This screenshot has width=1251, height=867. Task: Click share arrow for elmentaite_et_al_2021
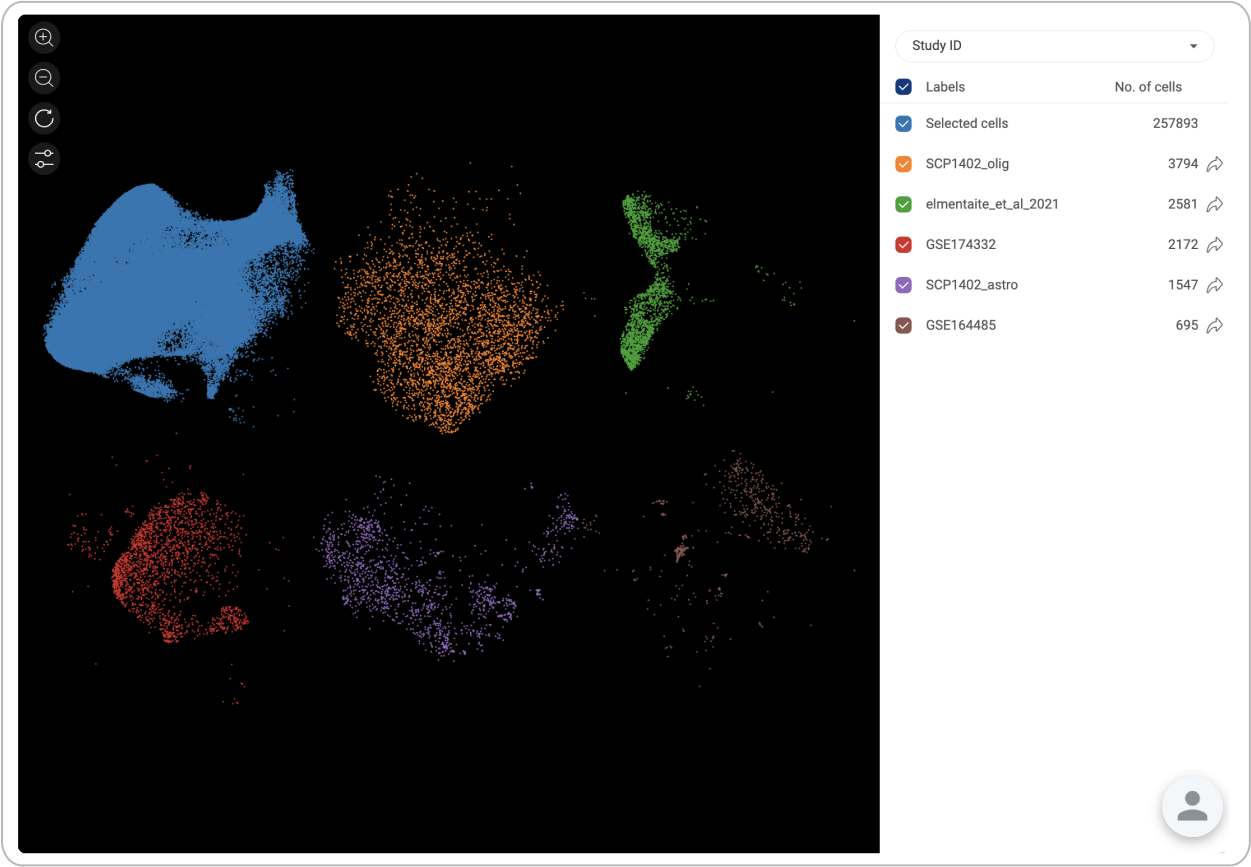tap(1214, 204)
